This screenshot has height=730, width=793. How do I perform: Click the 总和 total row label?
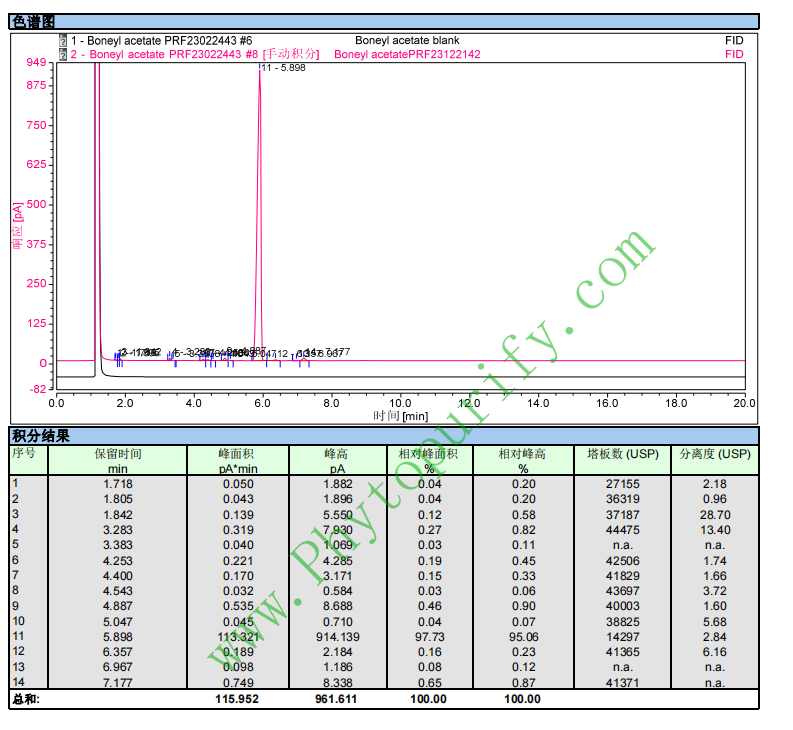coord(23,699)
